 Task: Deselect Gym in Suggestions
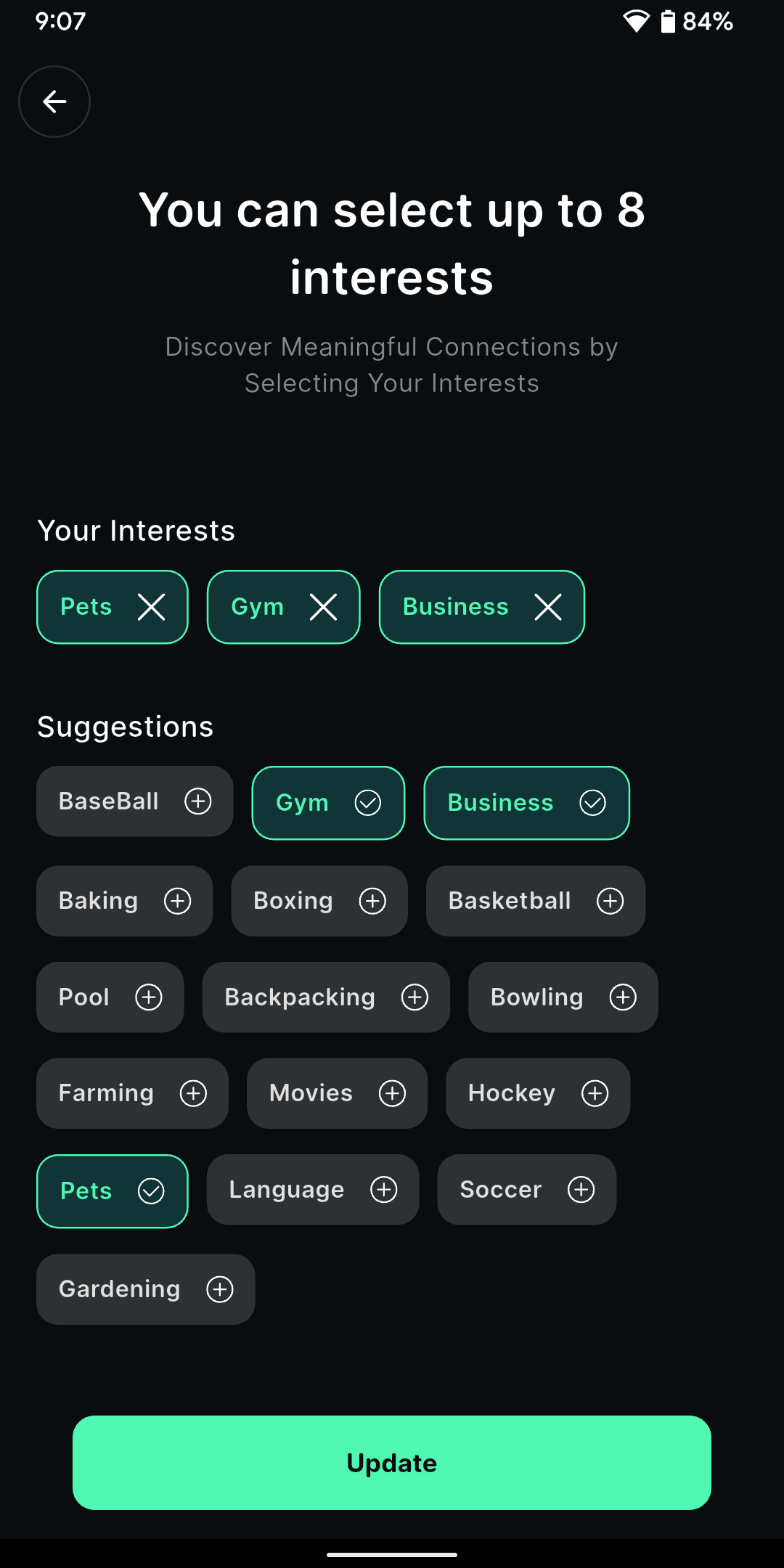click(328, 803)
